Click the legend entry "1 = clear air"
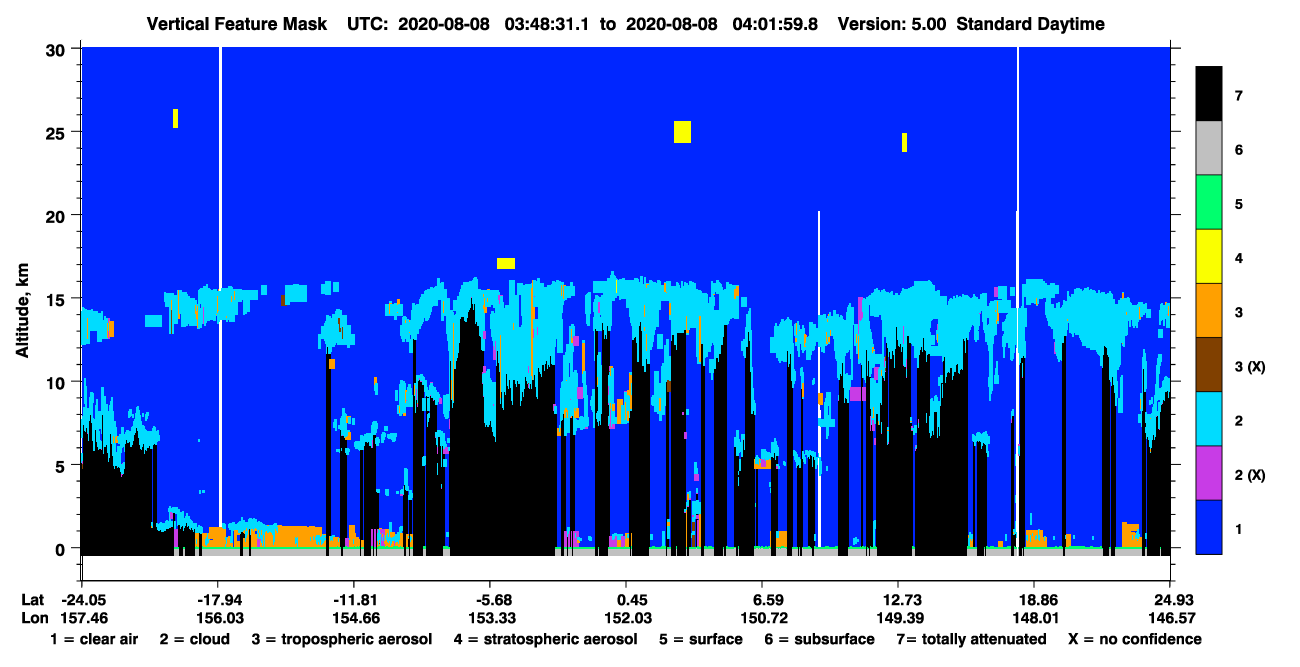The height and width of the screenshot is (667, 1300). (x=94, y=639)
